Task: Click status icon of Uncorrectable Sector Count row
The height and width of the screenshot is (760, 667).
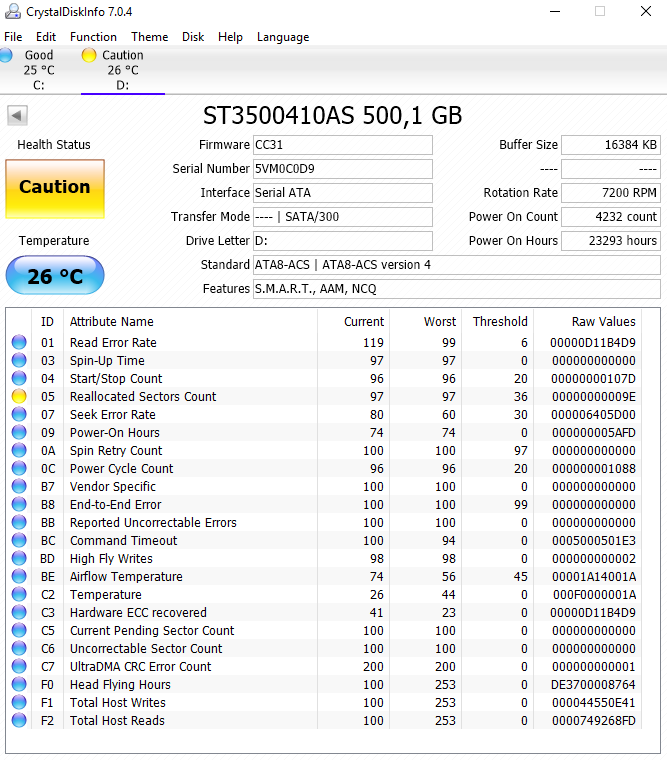Action: tap(19, 648)
